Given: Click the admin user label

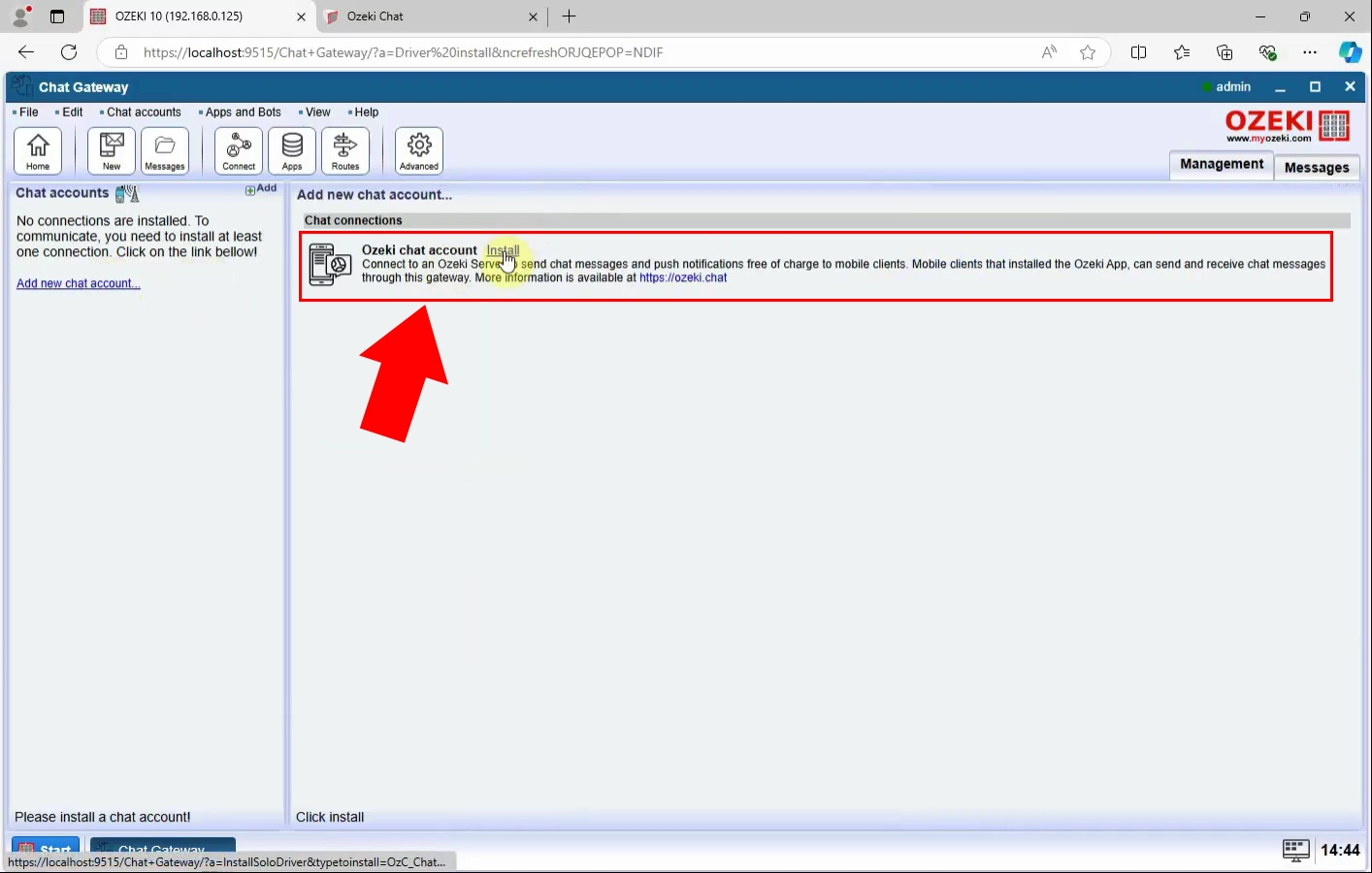Looking at the screenshot, I should coord(1233,86).
